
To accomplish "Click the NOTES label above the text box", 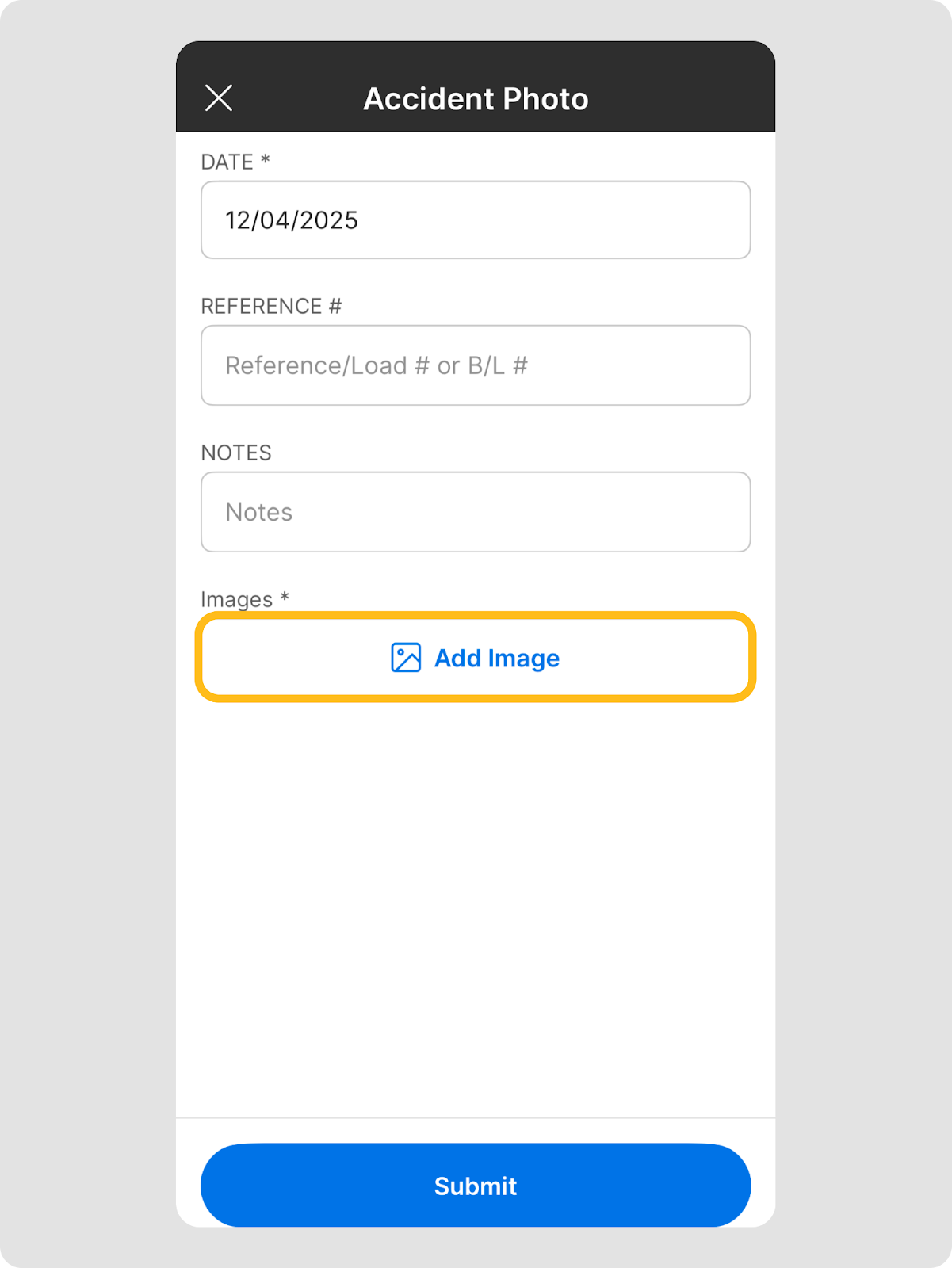I will click(236, 453).
